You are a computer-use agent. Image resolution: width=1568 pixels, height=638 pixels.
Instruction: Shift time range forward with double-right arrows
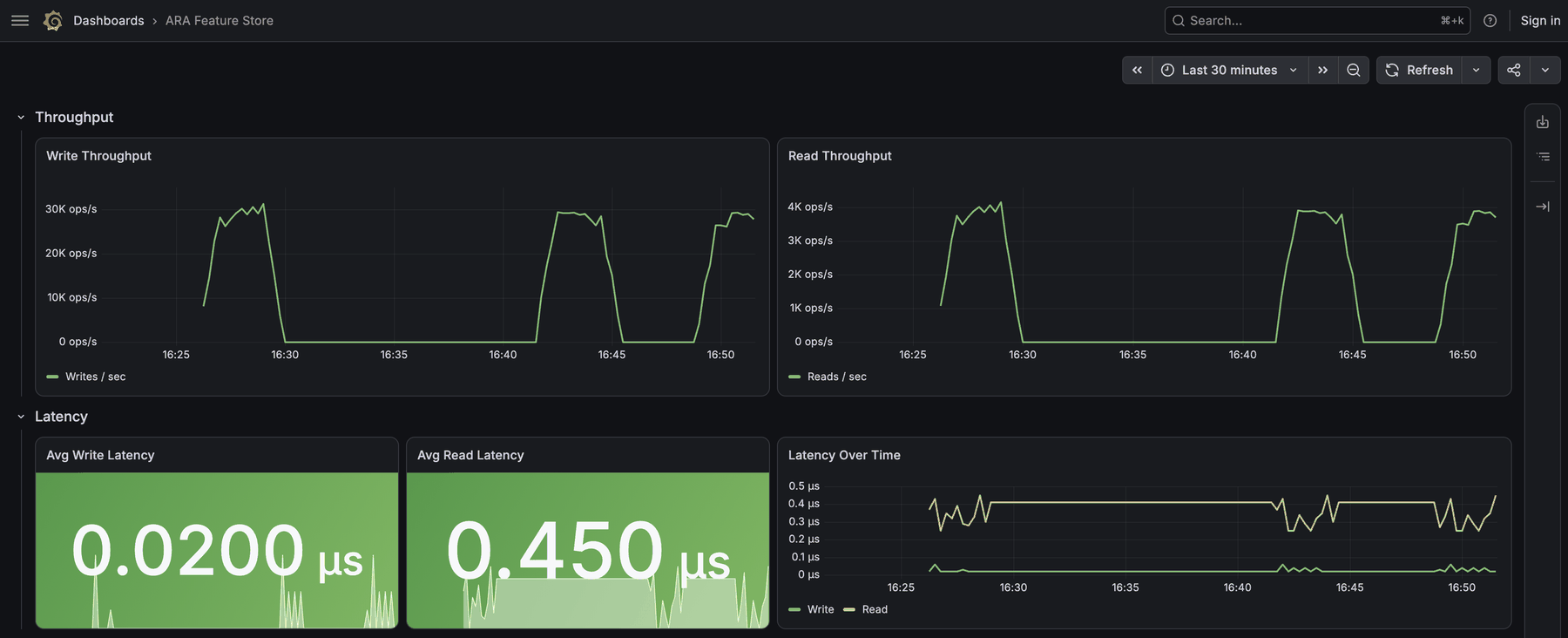click(x=1322, y=70)
